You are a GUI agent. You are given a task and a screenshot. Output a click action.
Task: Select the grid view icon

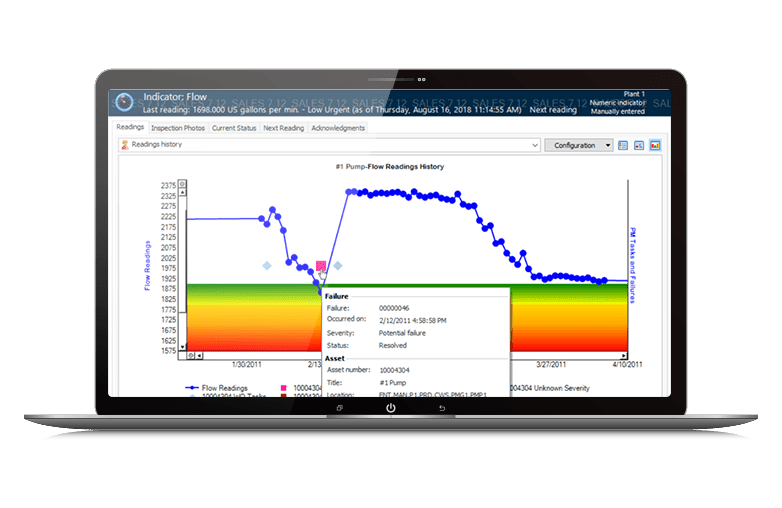(622, 145)
